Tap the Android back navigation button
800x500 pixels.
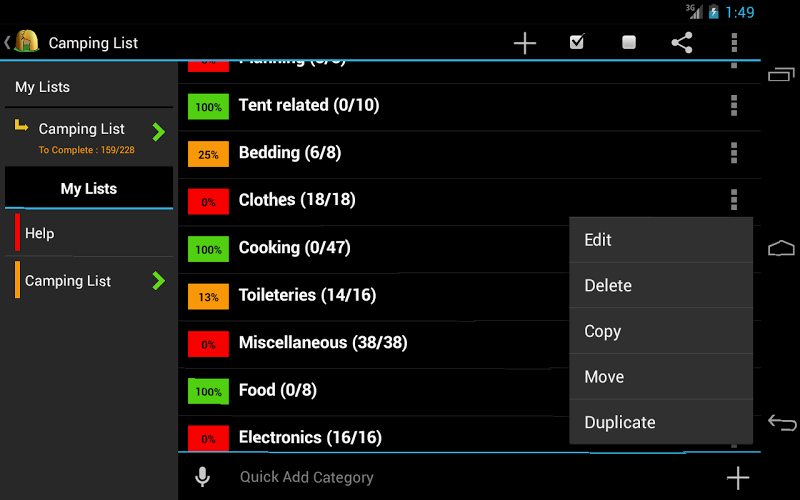pyautogui.click(x=782, y=423)
